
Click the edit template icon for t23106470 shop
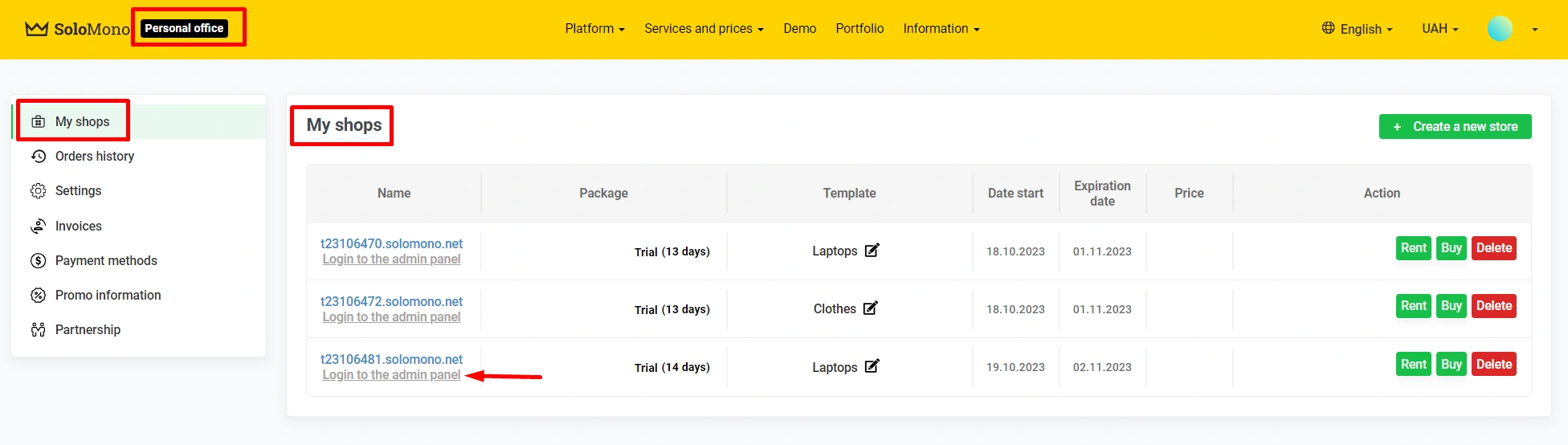pos(872,251)
